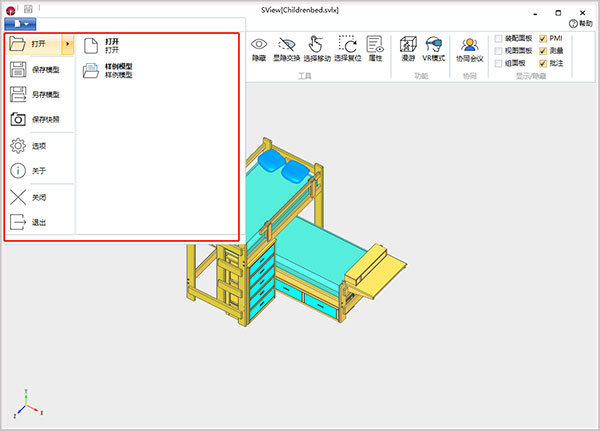The width and height of the screenshot is (600, 431).
Task: Enable VR模式 headset icon
Action: [x=433, y=46]
